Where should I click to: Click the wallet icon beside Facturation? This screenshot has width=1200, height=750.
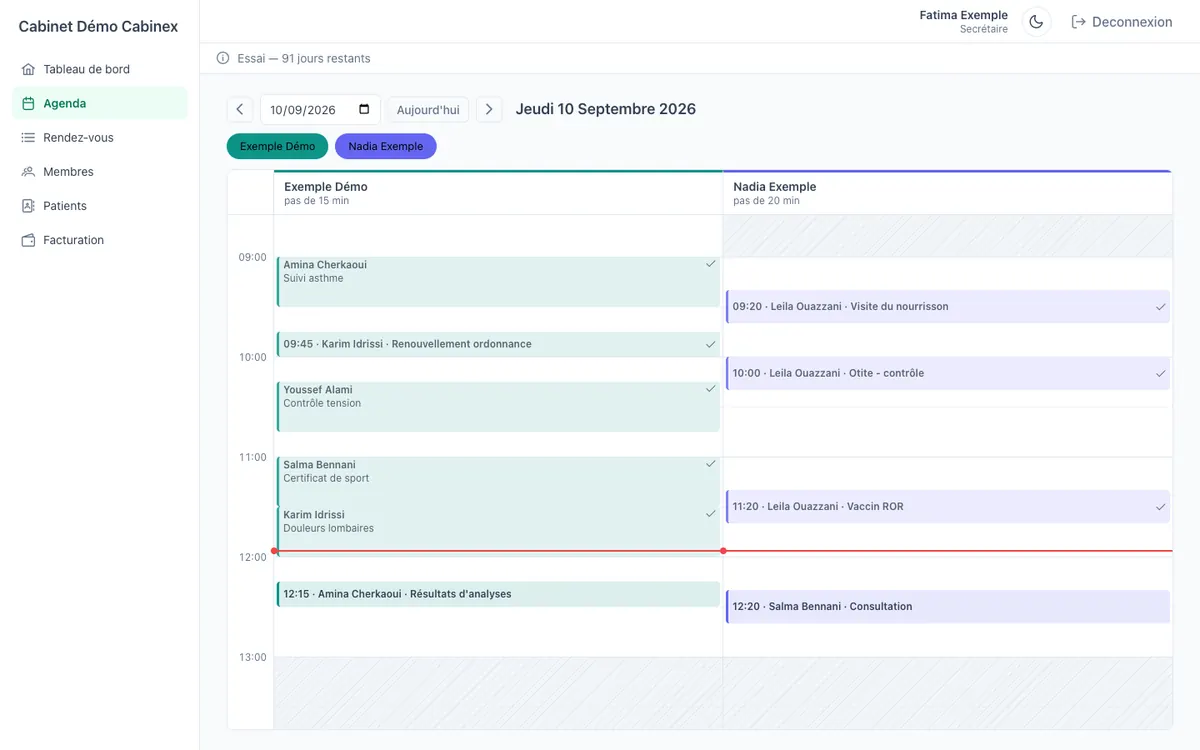click(x=28, y=240)
